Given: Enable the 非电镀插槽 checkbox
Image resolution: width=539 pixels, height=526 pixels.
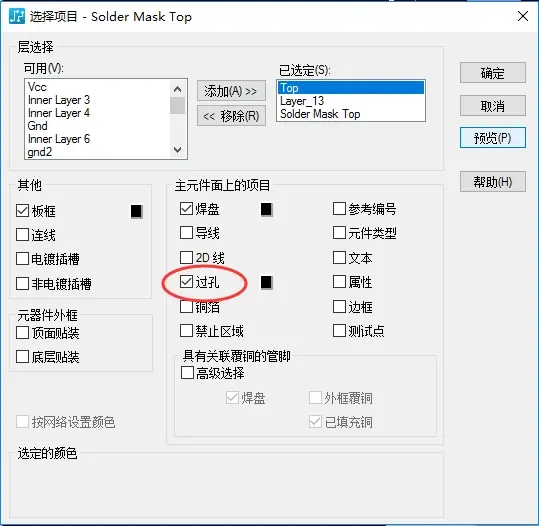Looking at the screenshot, I should point(22,284).
